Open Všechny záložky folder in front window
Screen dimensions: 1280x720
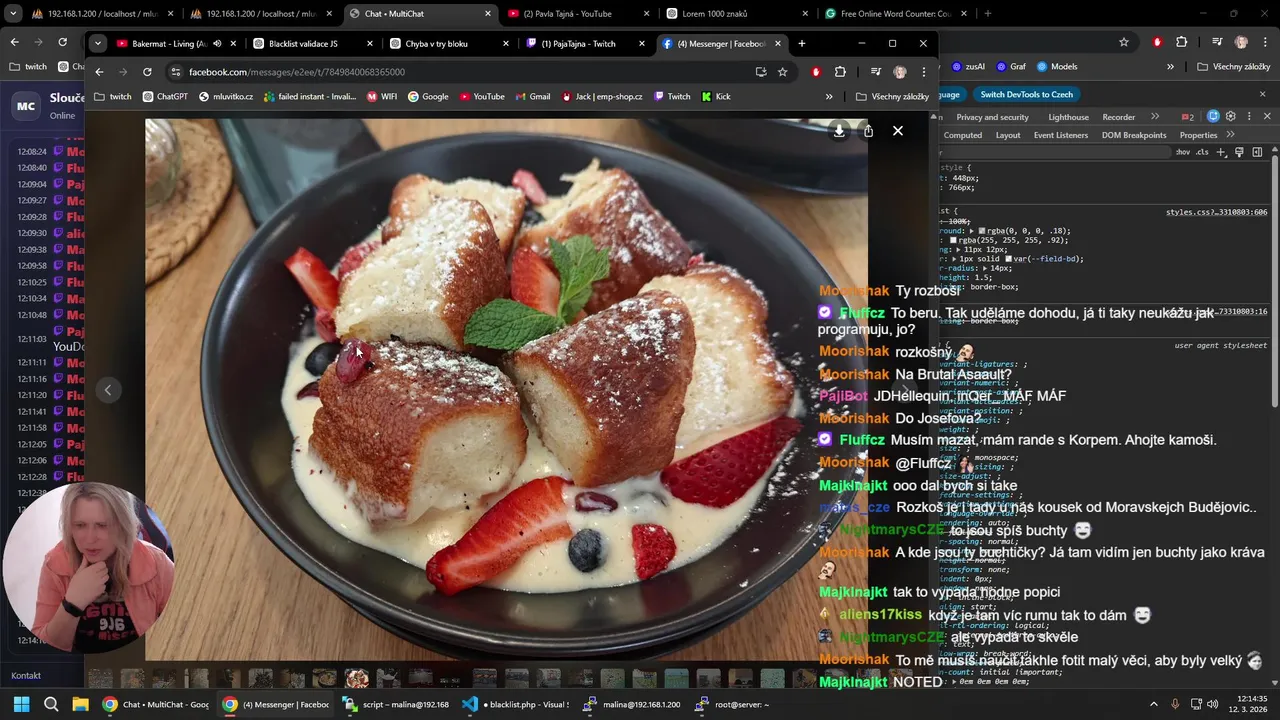[892, 97]
